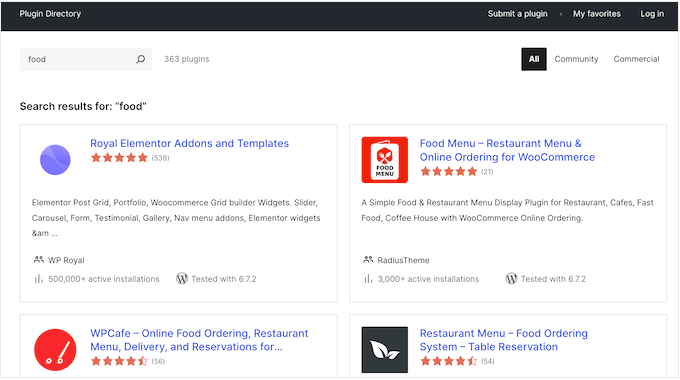
Task: Switch to the Community filter tab
Action: point(576,59)
